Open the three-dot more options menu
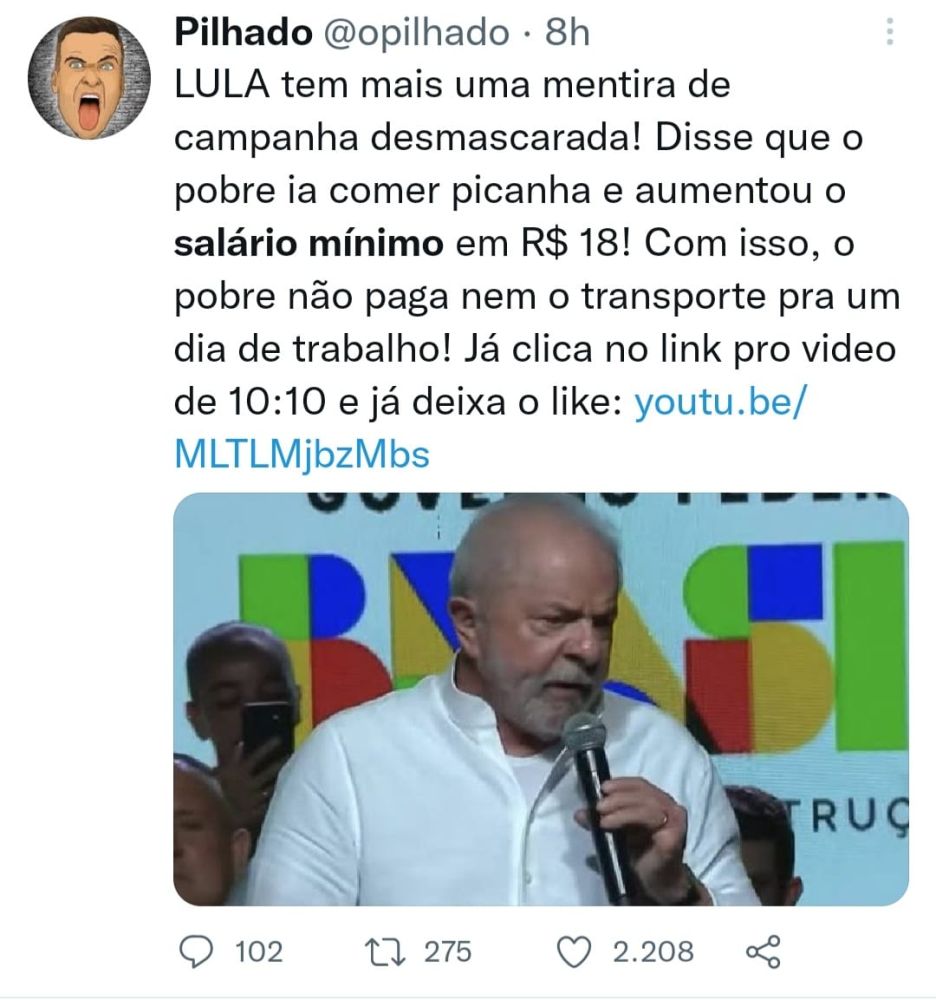This screenshot has width=936, height=1000. 890,31
